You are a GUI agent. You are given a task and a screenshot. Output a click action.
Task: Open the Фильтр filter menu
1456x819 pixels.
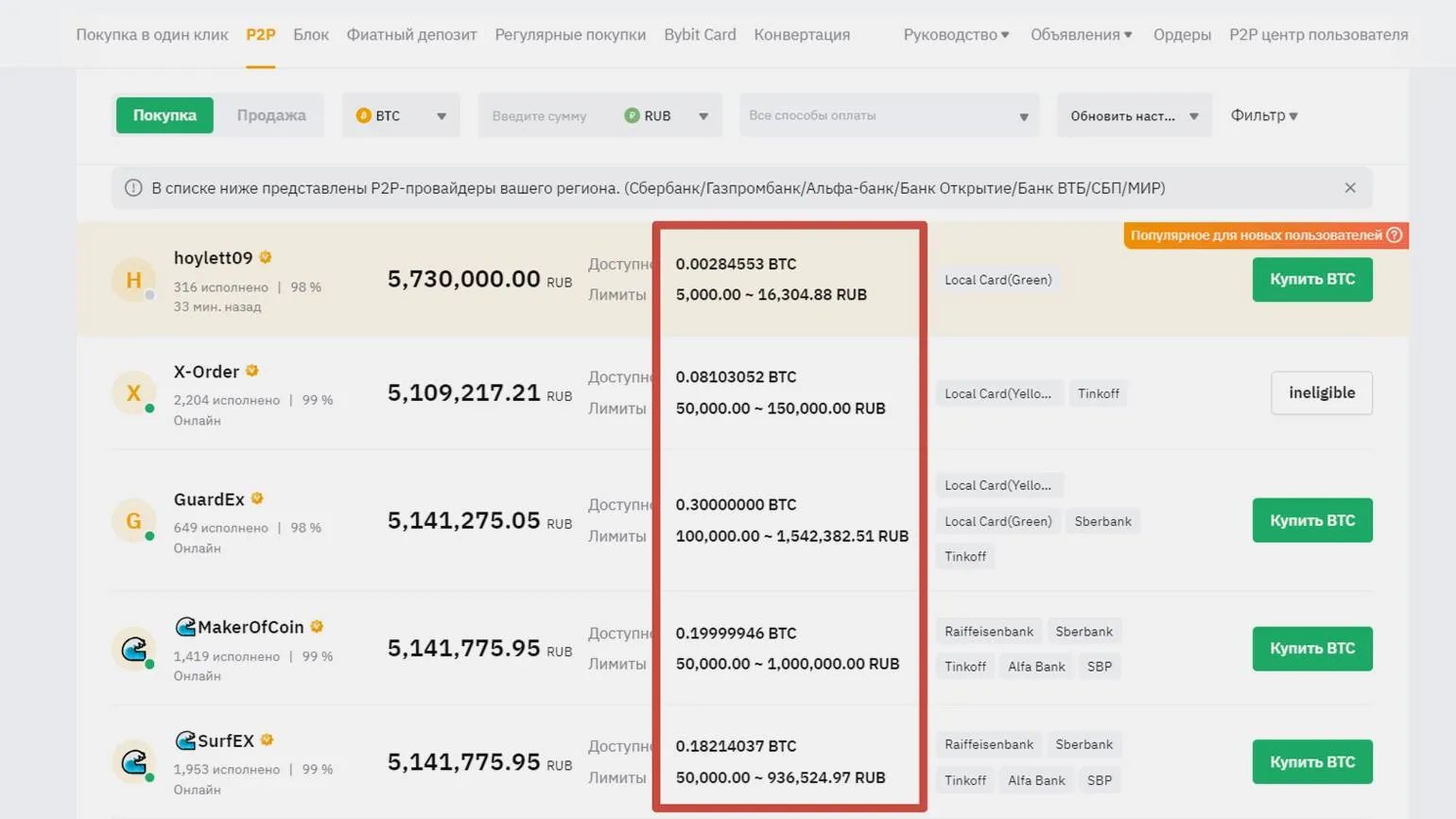pyautogui.click(x=1263, y=115)
